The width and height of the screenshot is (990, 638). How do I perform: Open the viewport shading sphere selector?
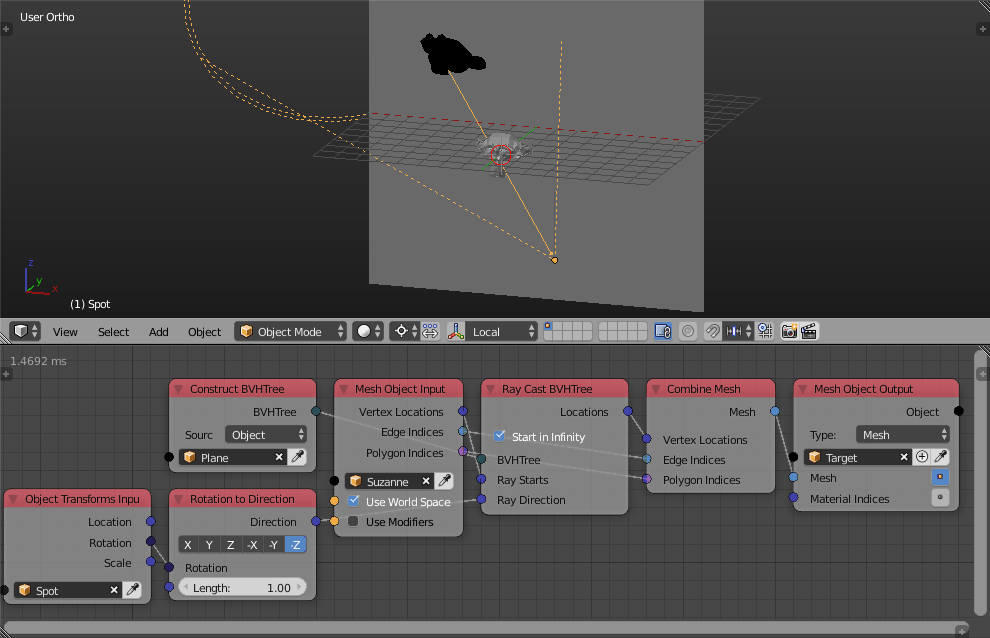368,331
